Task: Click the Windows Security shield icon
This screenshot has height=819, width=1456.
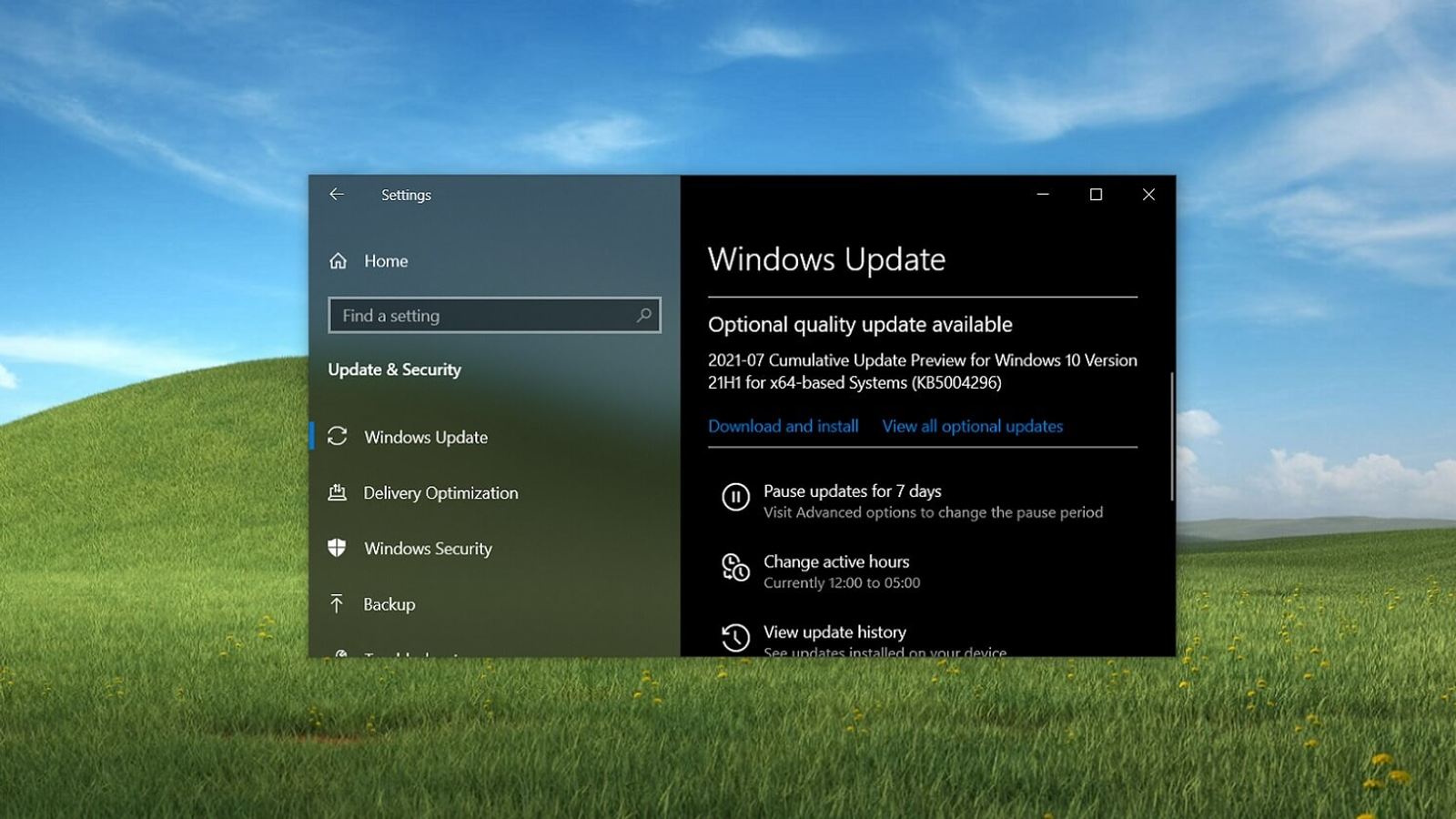Action: point(337,548)
